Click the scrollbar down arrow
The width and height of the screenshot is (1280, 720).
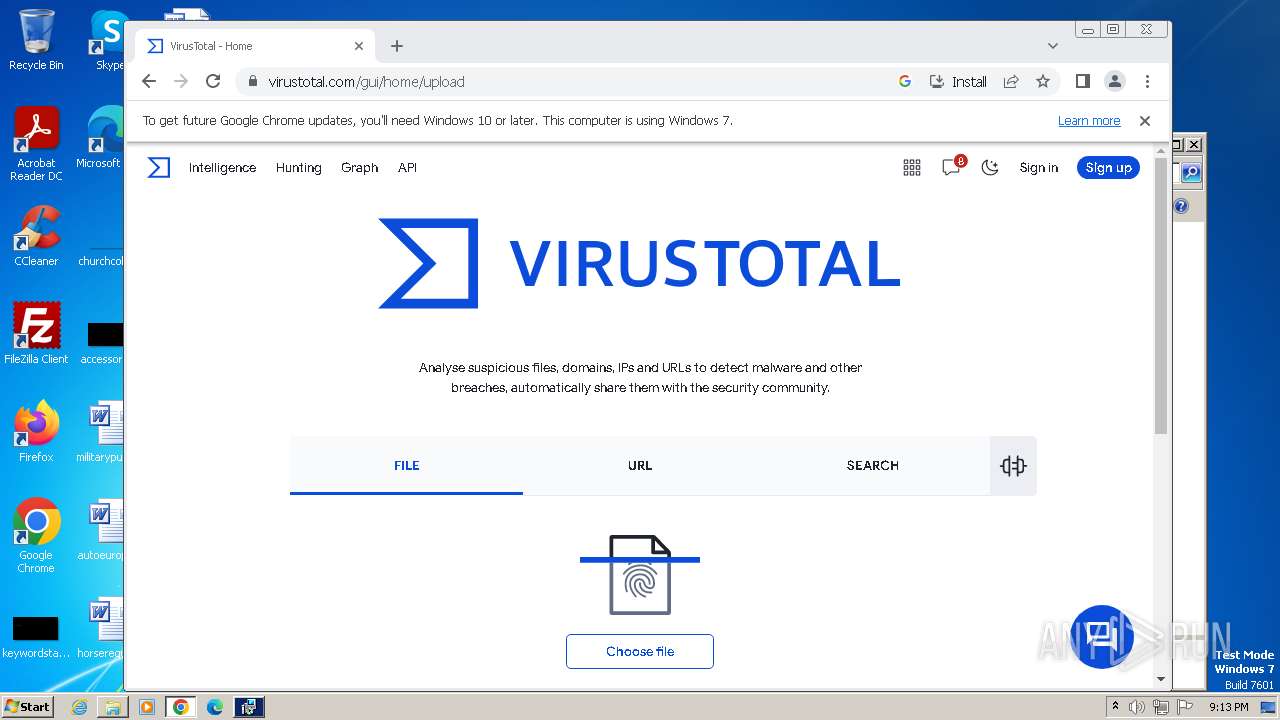point(1161,679)
